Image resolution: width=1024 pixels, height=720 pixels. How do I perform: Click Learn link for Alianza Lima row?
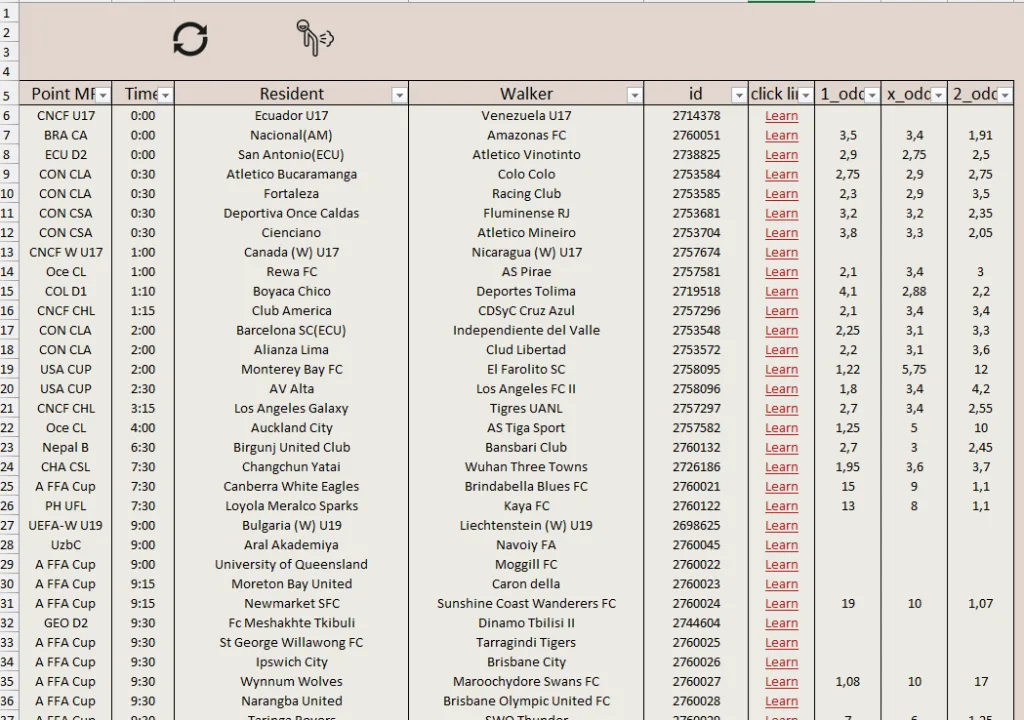[x=781, y=350]
